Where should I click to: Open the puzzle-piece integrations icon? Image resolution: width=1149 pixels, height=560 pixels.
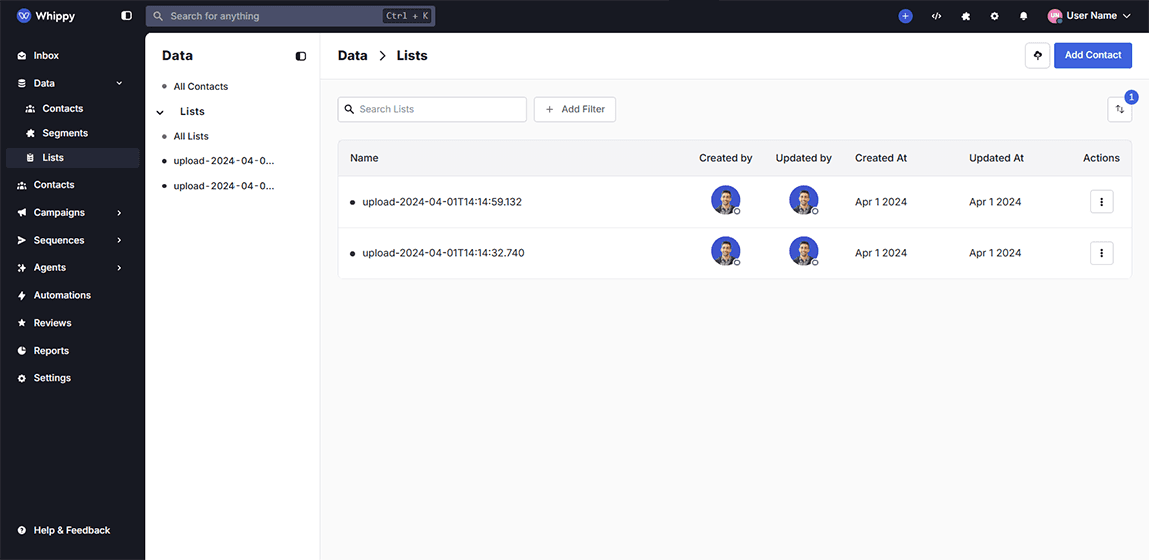click(x=966, y=16)
